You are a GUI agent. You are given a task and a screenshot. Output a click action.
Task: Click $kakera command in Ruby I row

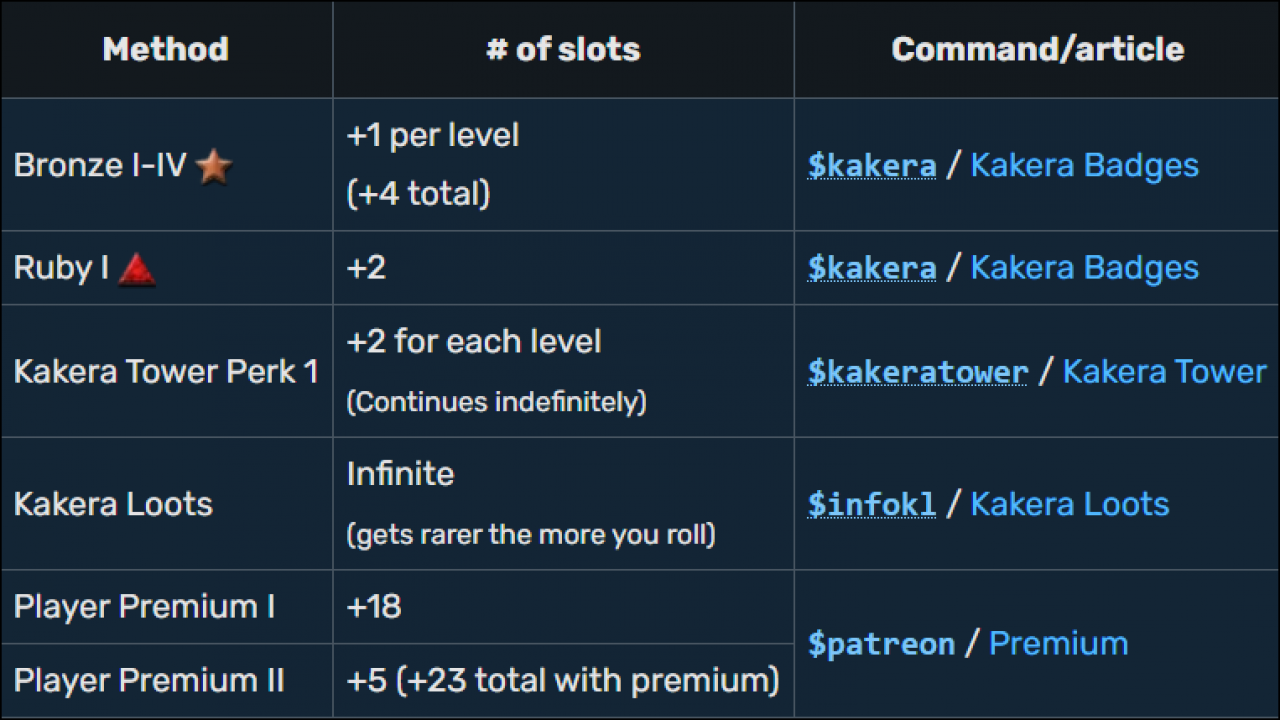click(871, 268)
